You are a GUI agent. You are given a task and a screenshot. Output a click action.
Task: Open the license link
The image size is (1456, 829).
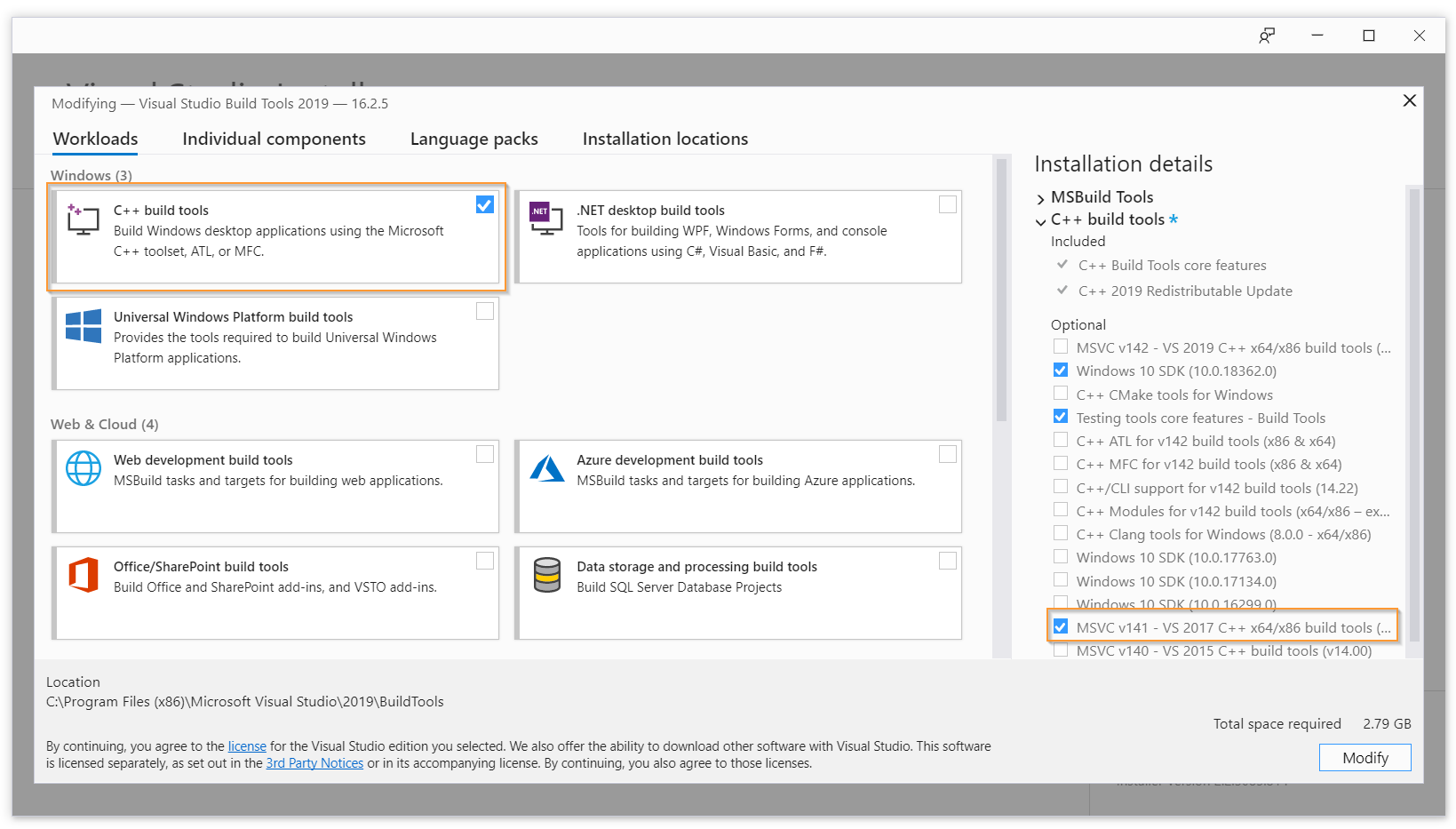tap(247, 746)
